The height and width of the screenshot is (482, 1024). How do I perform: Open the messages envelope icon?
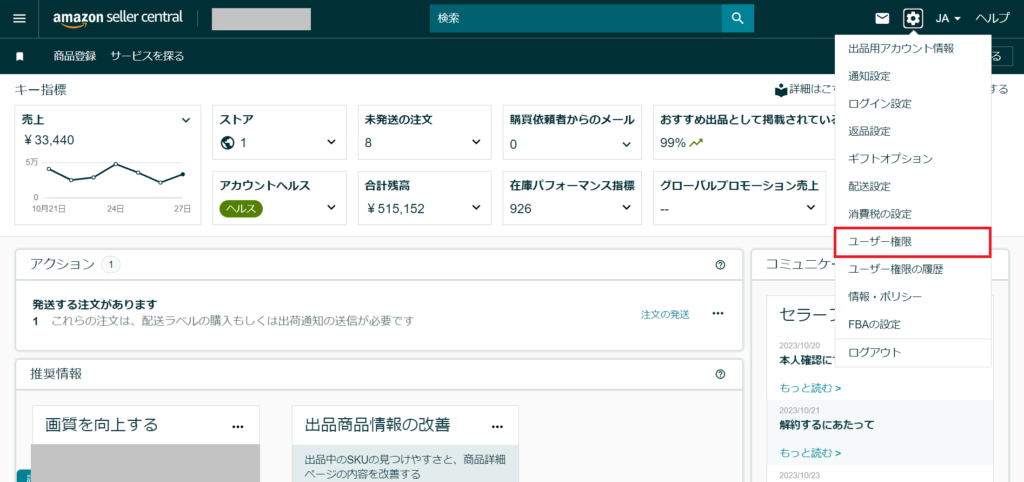[x=882, y=19]
